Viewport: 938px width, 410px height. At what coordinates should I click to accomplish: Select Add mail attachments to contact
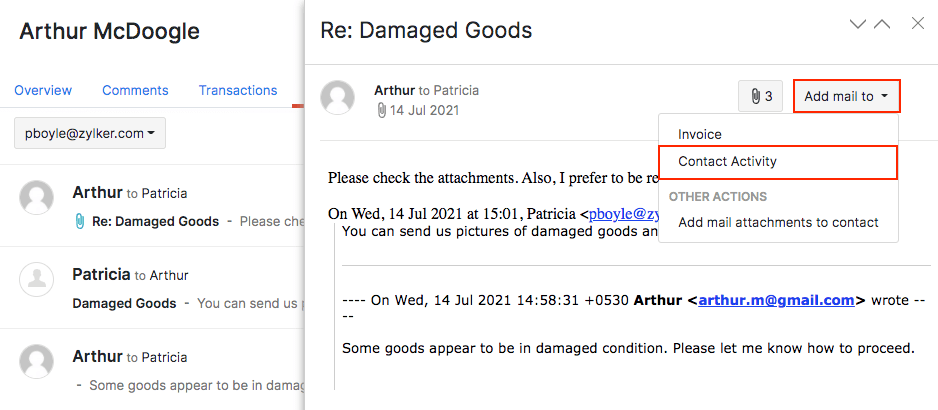pos(778,222)
